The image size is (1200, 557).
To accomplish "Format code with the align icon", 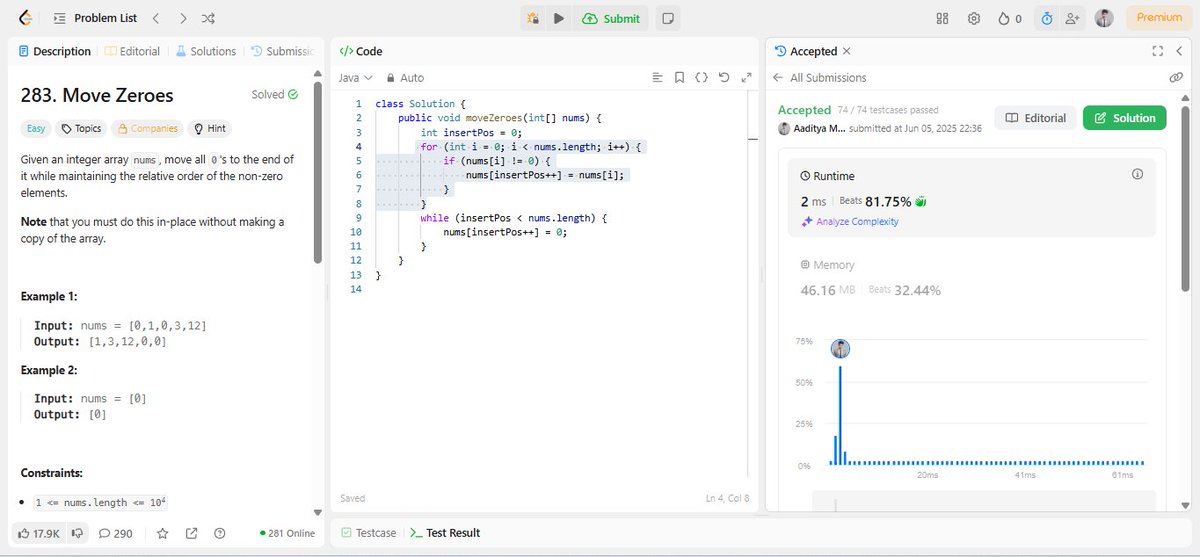I will [x=657, y=77].
